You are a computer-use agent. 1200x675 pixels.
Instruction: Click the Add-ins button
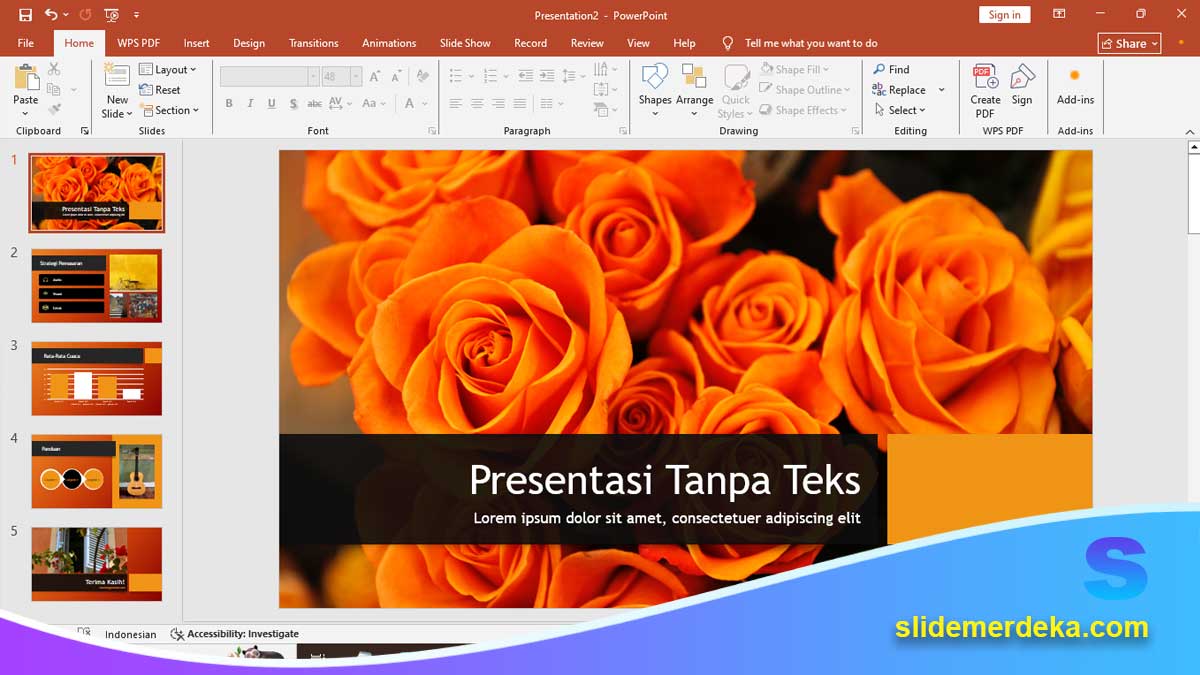tap(1075, 86)
